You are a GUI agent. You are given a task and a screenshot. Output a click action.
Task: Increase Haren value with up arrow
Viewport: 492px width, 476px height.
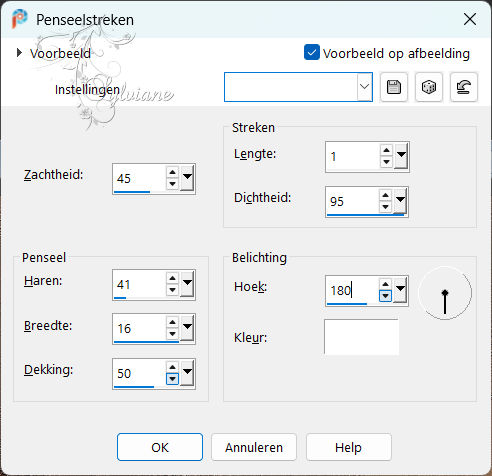coord(172,278)
